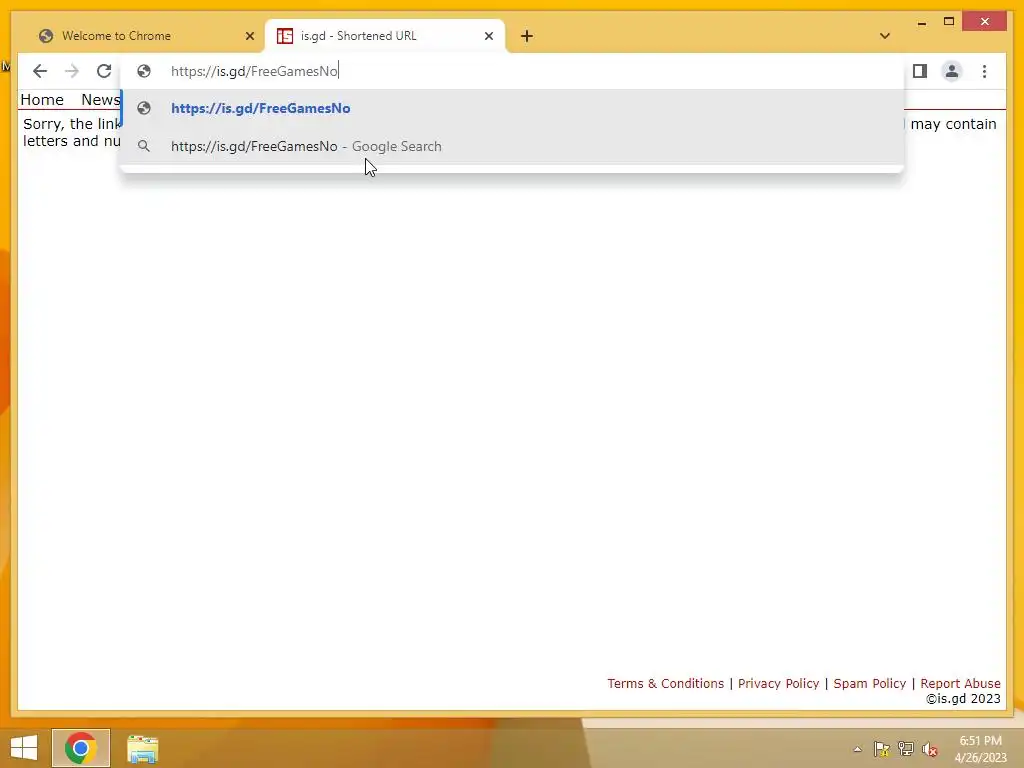Open the taskbar clock showing 6:51 PM
The image size is (1024, 768).
coord(980,749)
